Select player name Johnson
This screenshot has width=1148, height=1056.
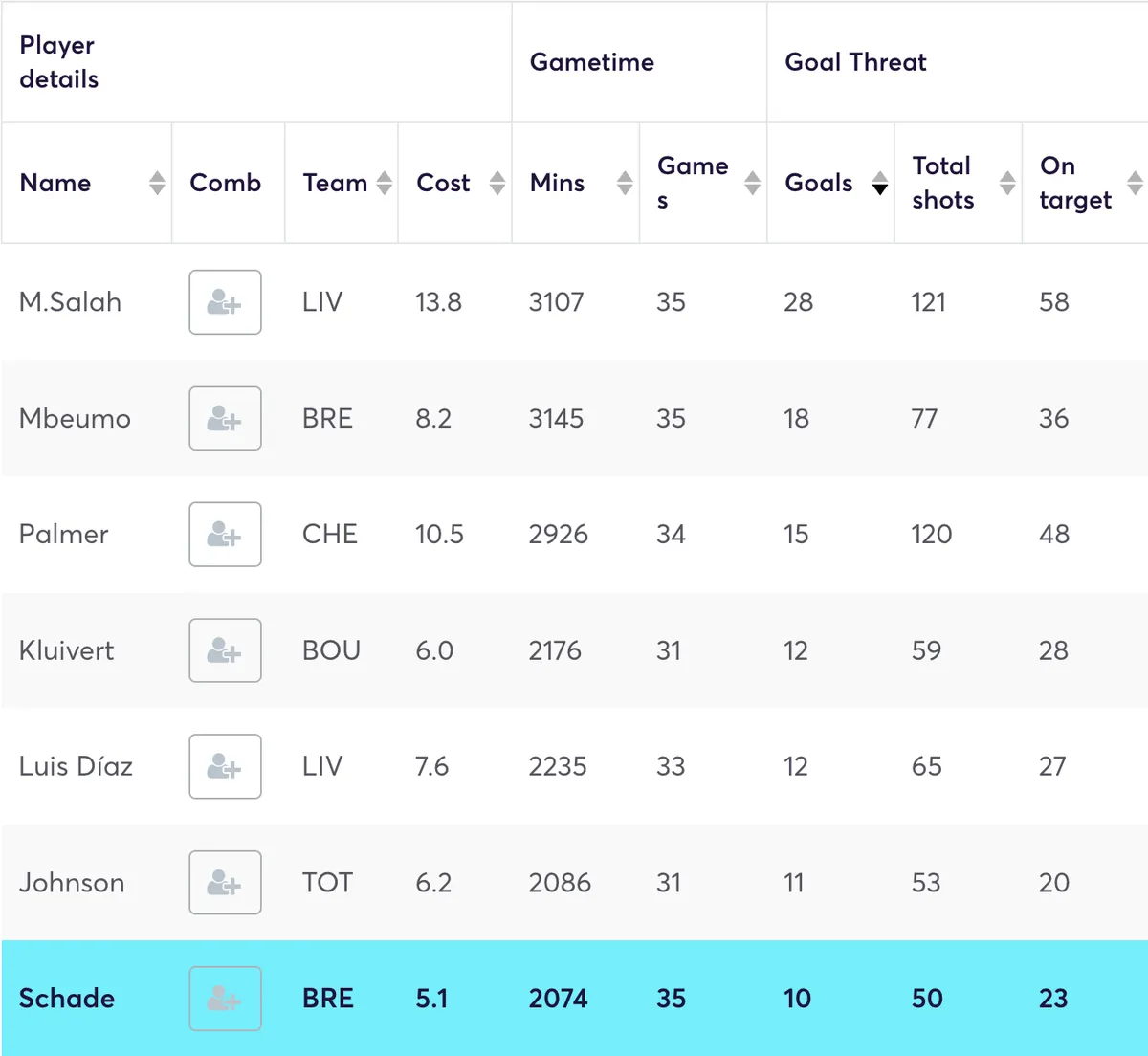click(72, 883)
